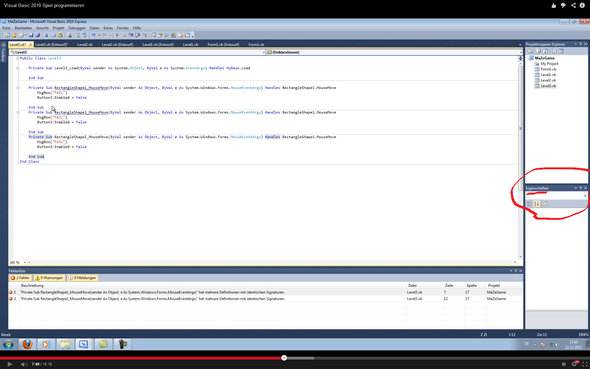Click the Save All toolbar icon
Image resolution: width=590 pixels, height=369 pixels.
click(x=38, y=35)
